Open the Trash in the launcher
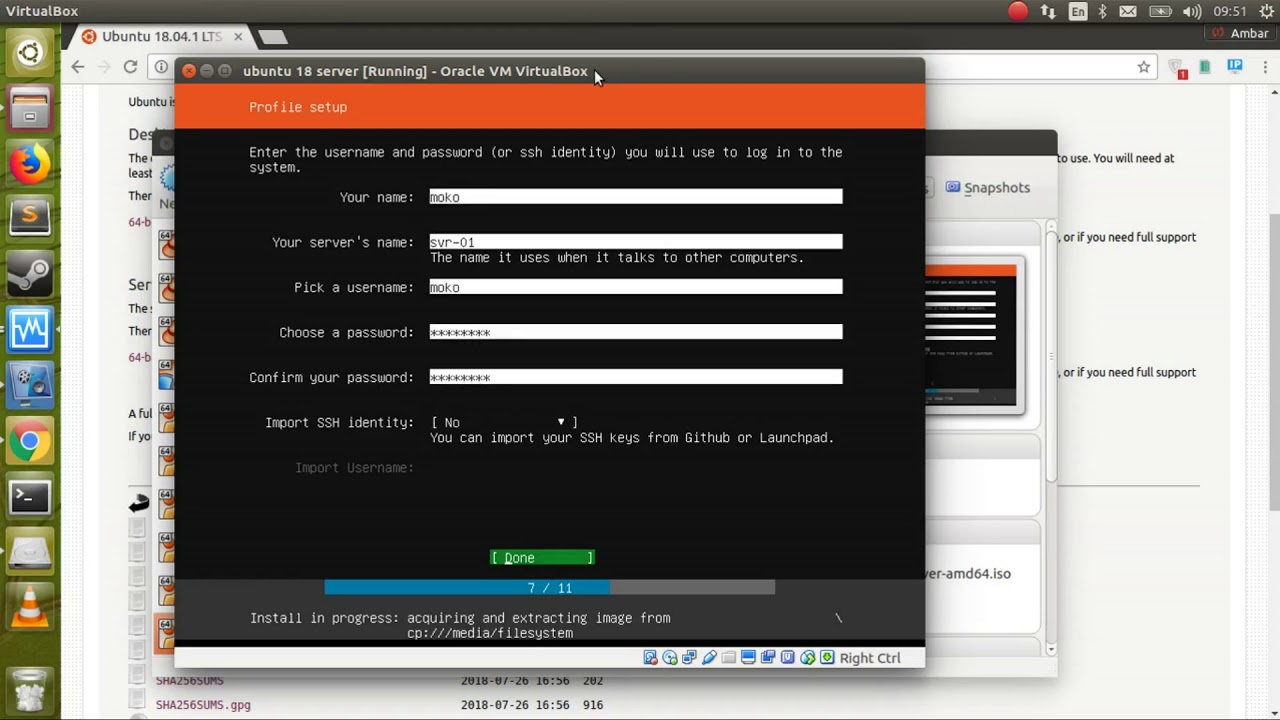Viewport: 1280px width, 720px height. point(30,688)
